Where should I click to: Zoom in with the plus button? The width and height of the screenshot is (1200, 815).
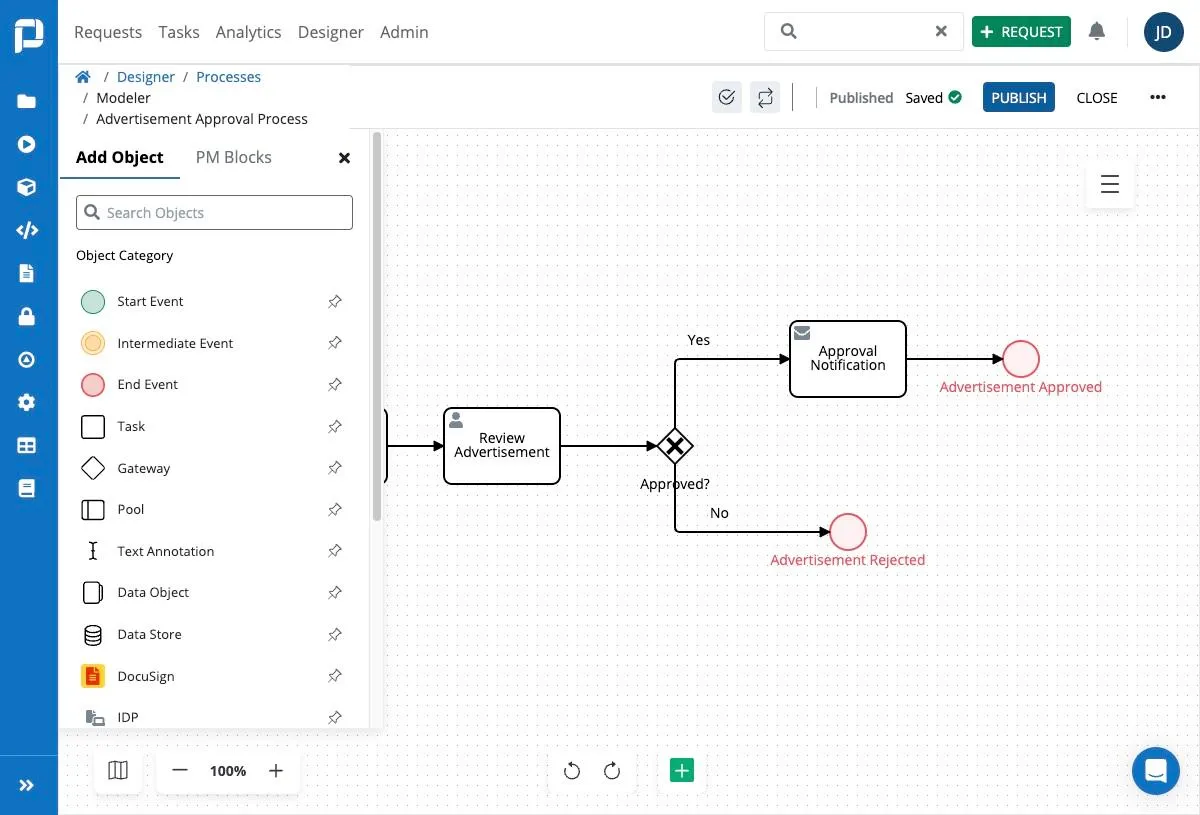(x=276, y=770)
